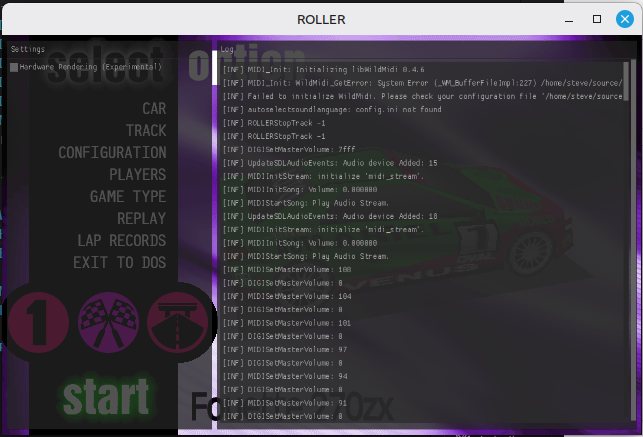Enable the Hardware Rendering (Experimental) checkbox
The width and height of the screenshot is (643, 437).
tap(14, 67)
